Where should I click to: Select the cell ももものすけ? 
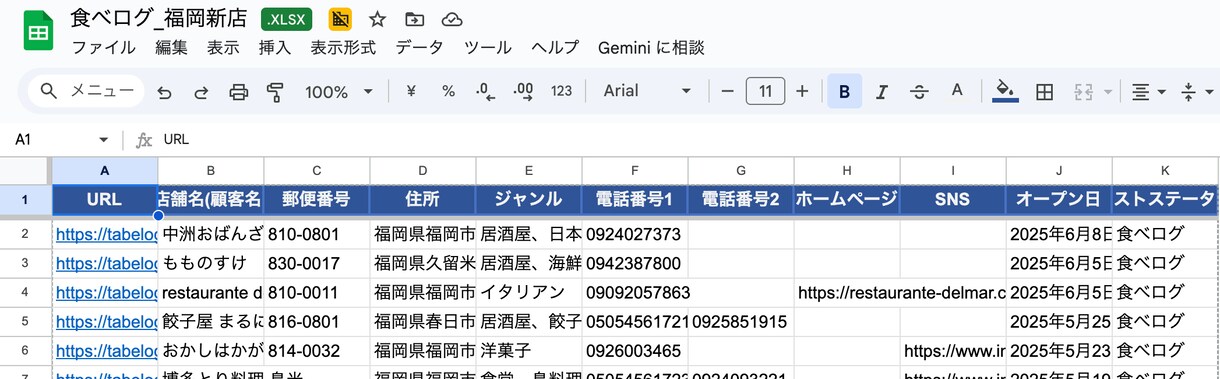coord(211,264)
